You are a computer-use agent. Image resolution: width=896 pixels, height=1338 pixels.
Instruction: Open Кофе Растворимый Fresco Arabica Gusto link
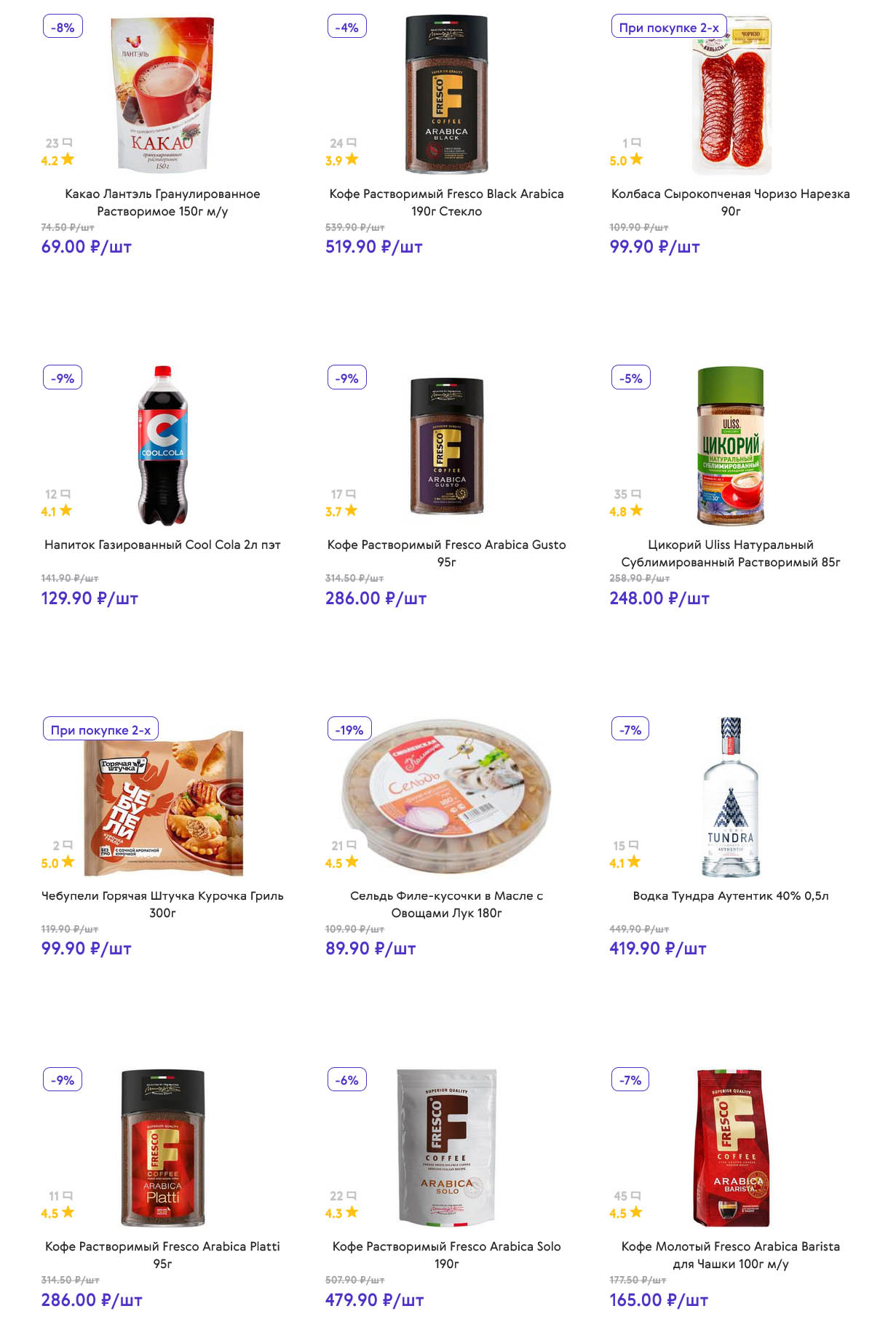[446, 553]
